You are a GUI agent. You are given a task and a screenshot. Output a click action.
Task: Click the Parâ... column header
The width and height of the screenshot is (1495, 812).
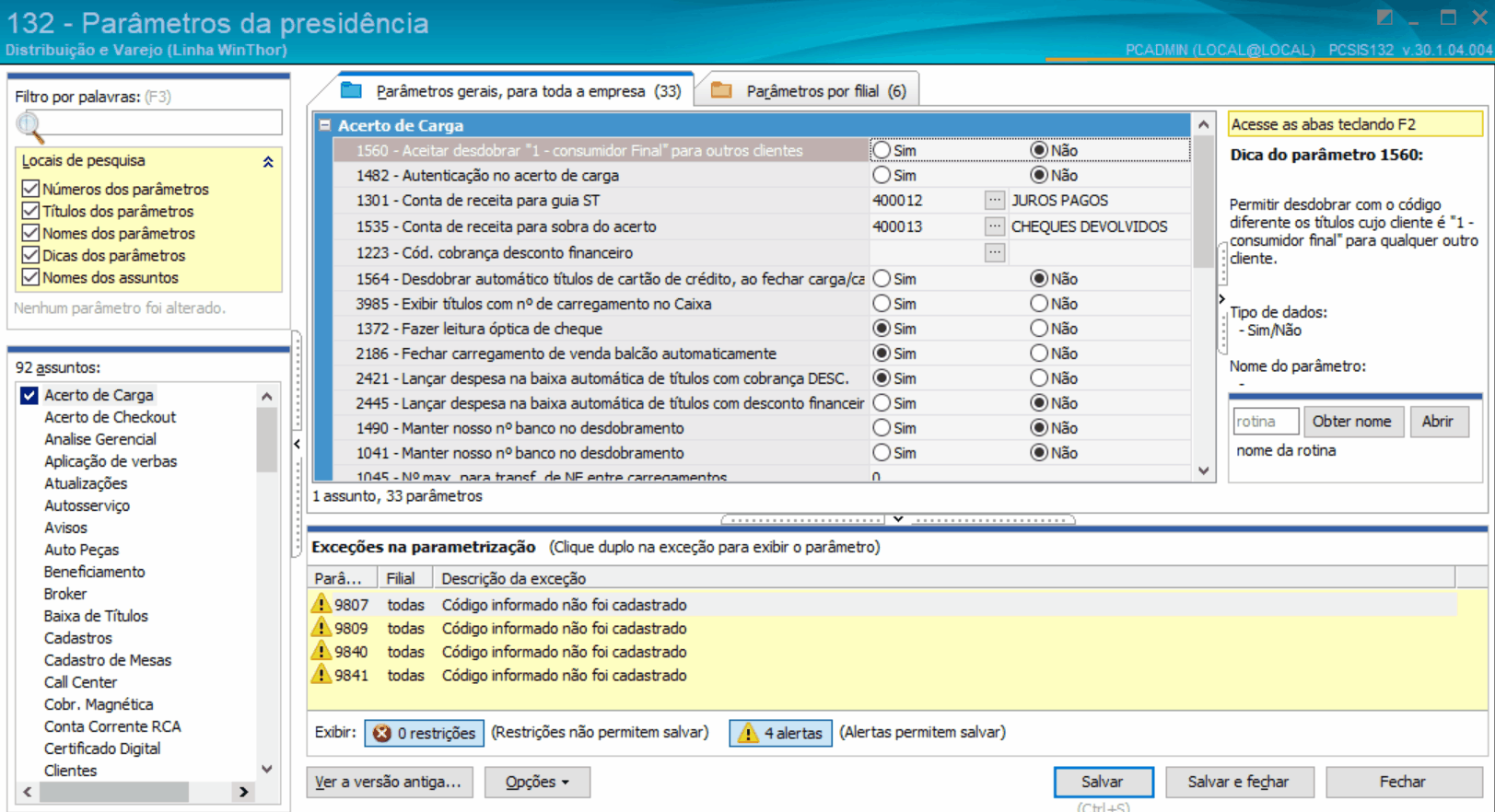pyautogui.click(x=343, y=578)
